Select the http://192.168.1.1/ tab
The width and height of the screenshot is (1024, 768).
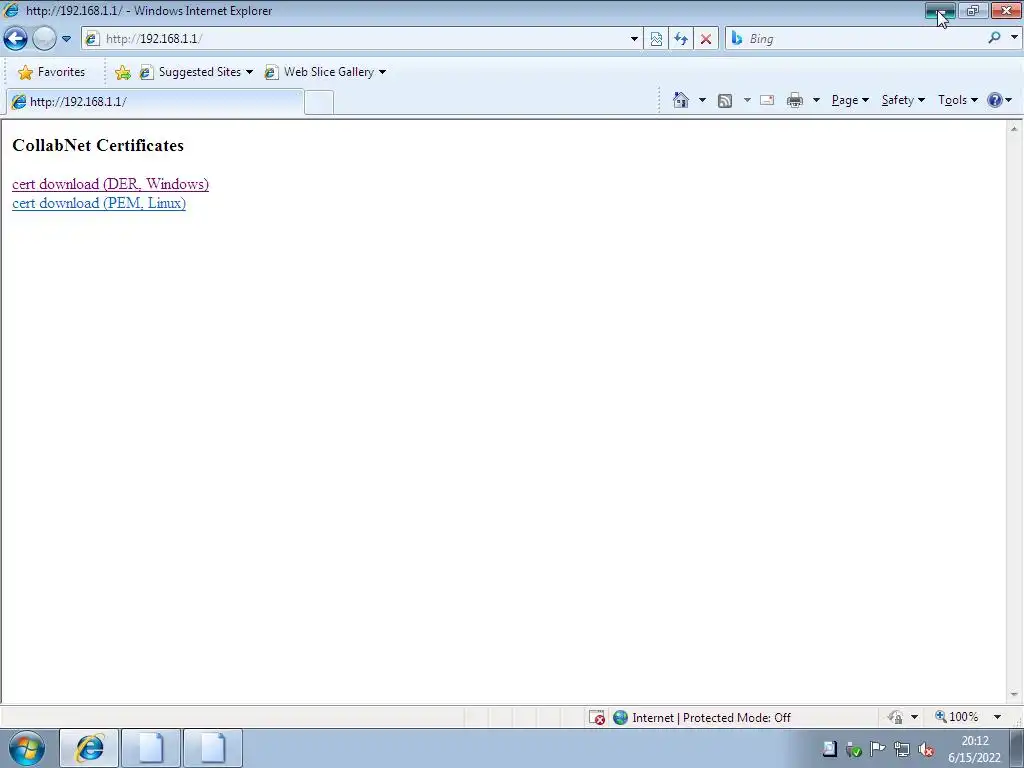point(155,102)
